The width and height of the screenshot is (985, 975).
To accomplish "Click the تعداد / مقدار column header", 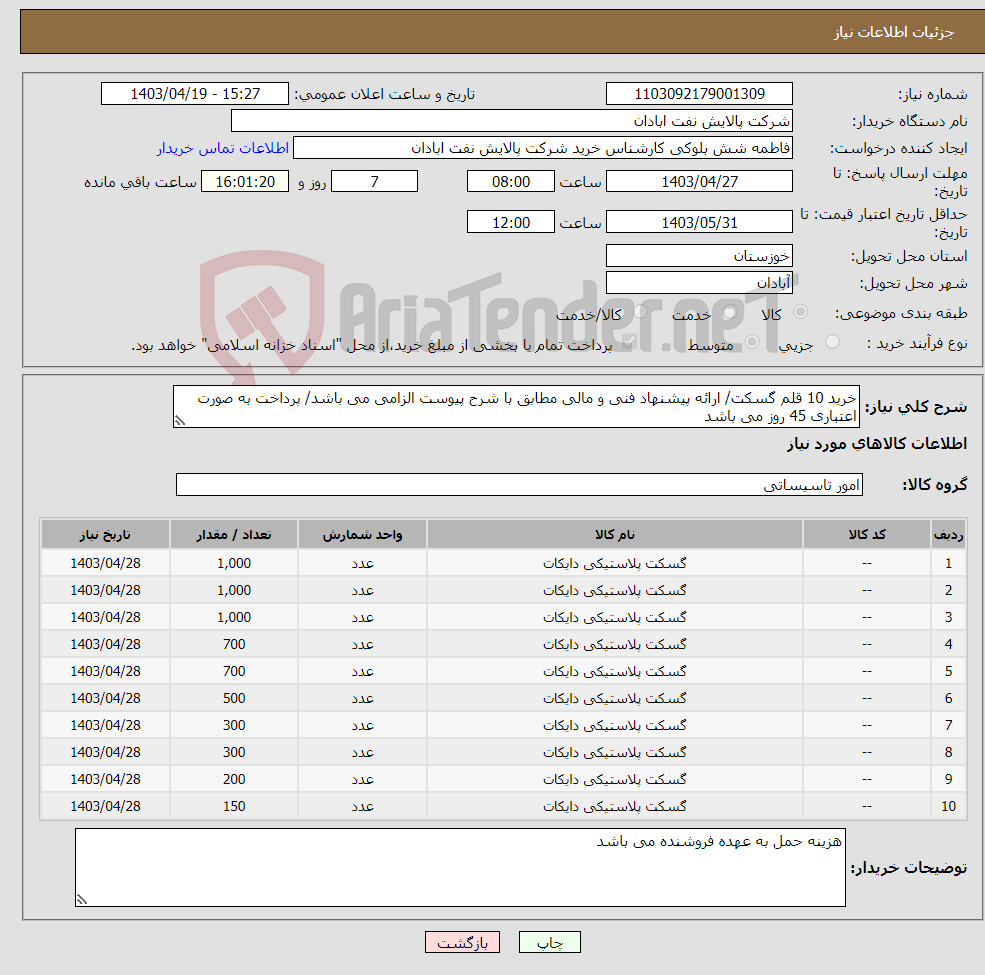I will point(234,534).
